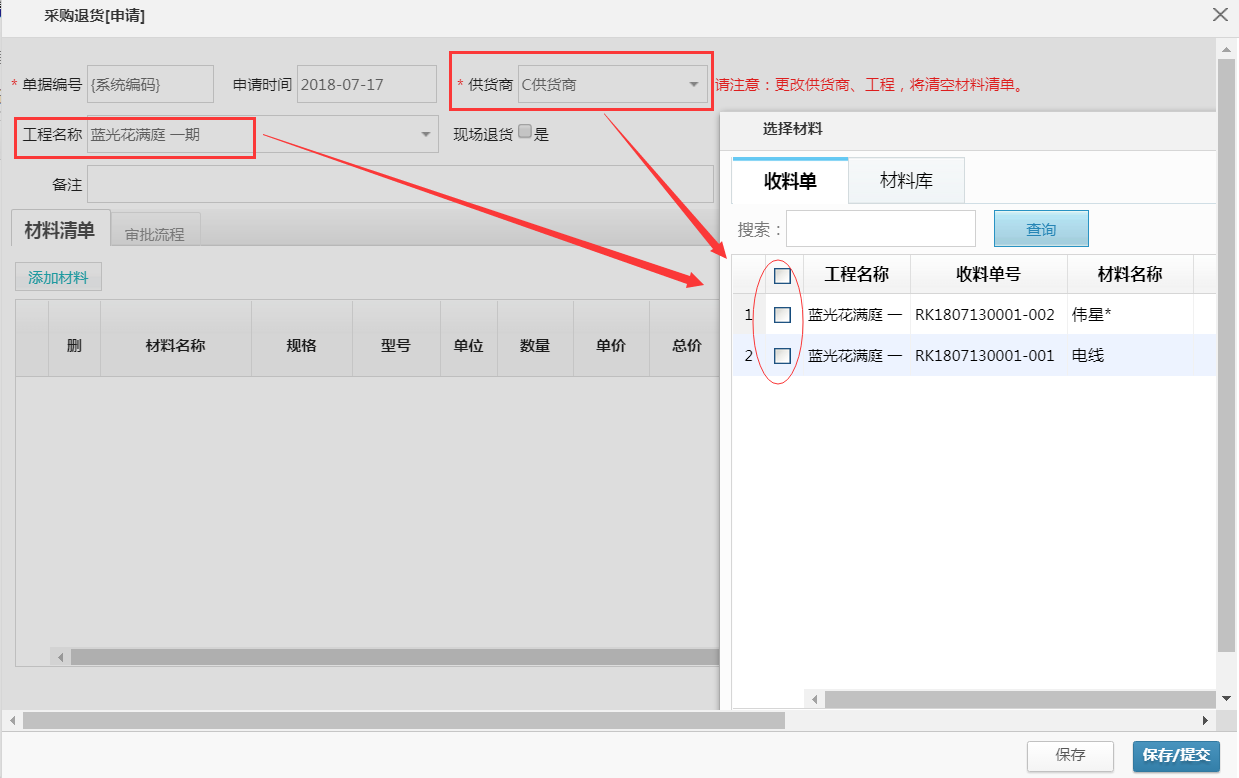The height and width of the screenshot is (778, 1239).
Task: Expand the 工程名称 dropdown
Action: click(x=425, y=134)
